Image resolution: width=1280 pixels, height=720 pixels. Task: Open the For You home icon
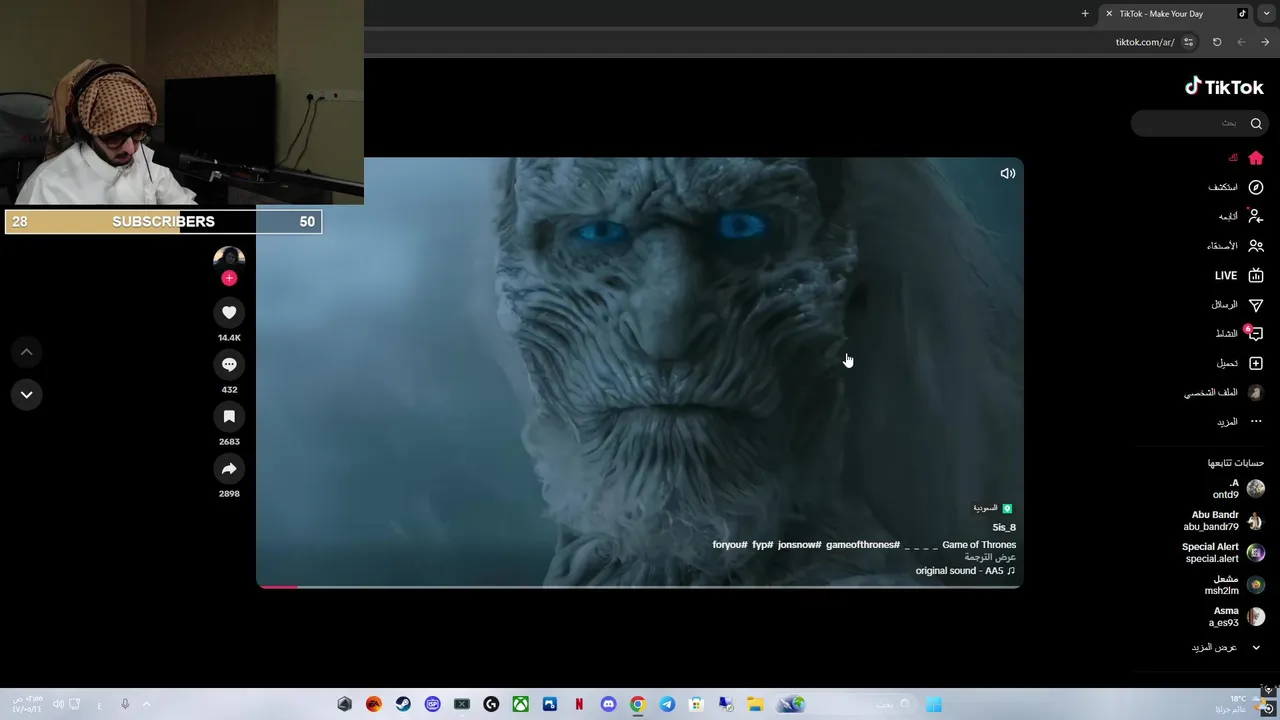(x=1256, y=158)
